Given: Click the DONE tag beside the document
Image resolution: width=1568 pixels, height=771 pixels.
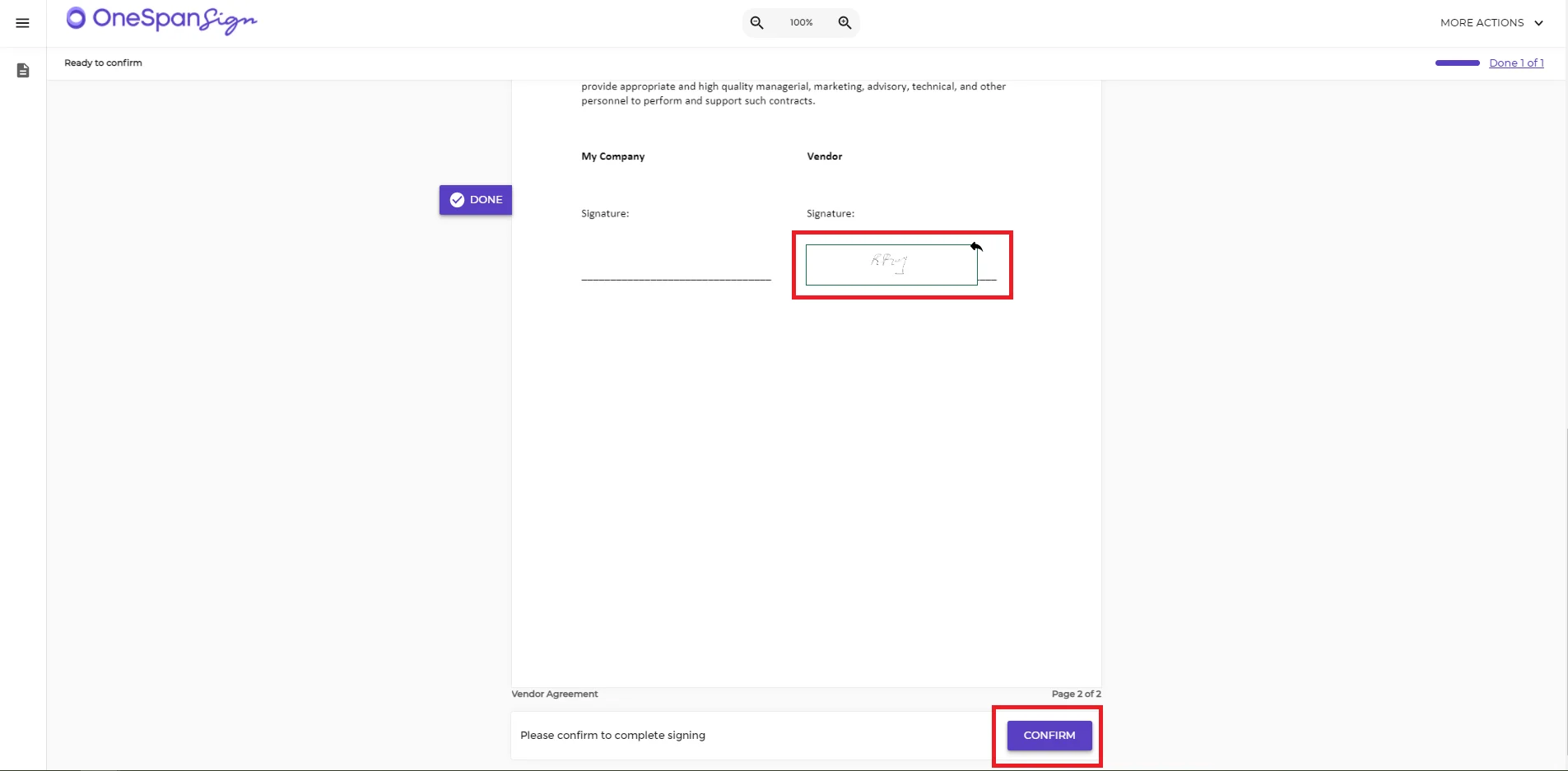Looking at the screenshot, I should (476, 200).
